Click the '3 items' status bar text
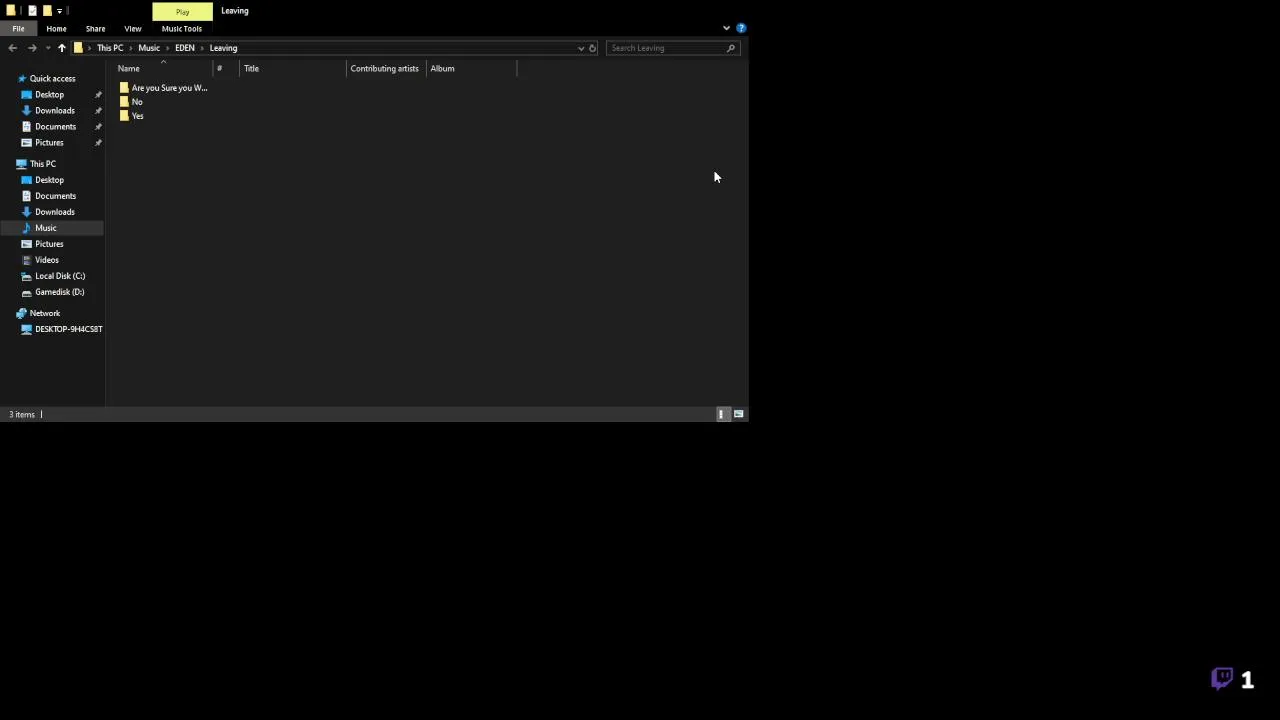Screen dimensions: 1280x720 (x=22, y=414)
